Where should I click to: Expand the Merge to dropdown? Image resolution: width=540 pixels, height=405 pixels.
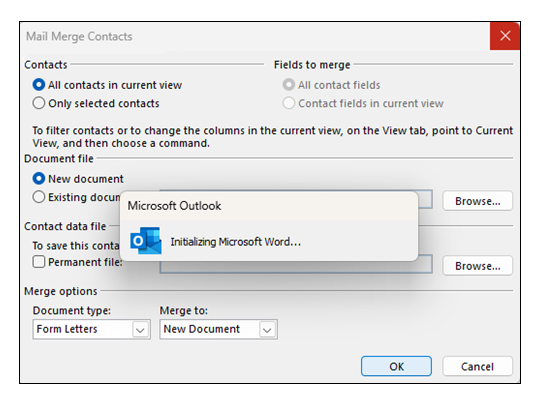(218, 330)
